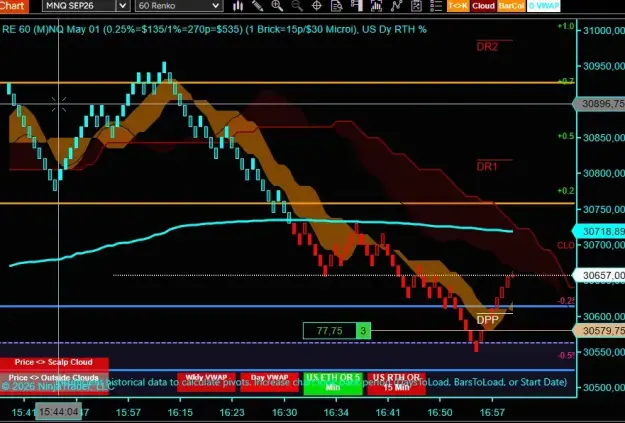
Task: Click the 15:57 time axis label
Action: click(x=128, y=412)
